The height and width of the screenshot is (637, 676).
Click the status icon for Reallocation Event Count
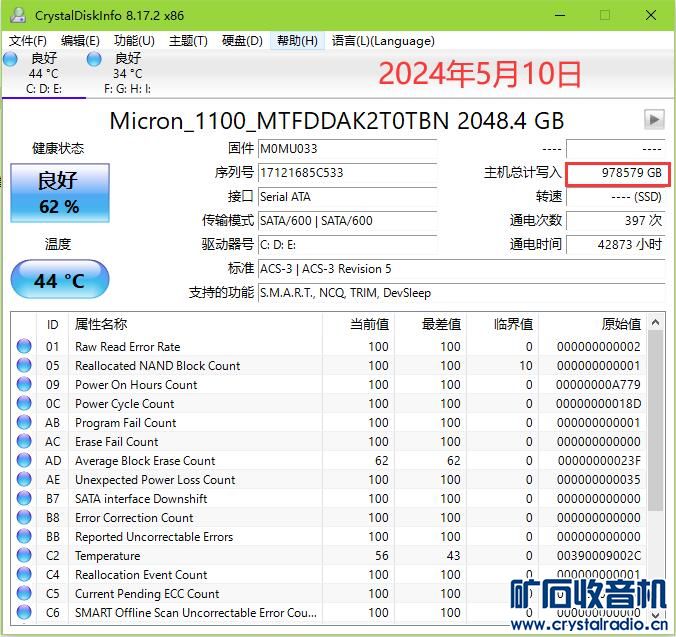(x=24, y=574)
